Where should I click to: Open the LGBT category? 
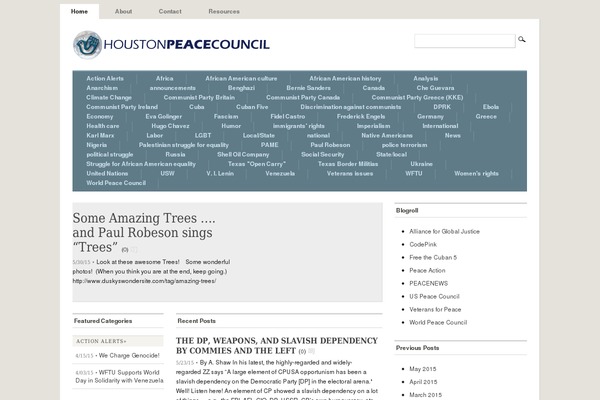pos(203,136)
